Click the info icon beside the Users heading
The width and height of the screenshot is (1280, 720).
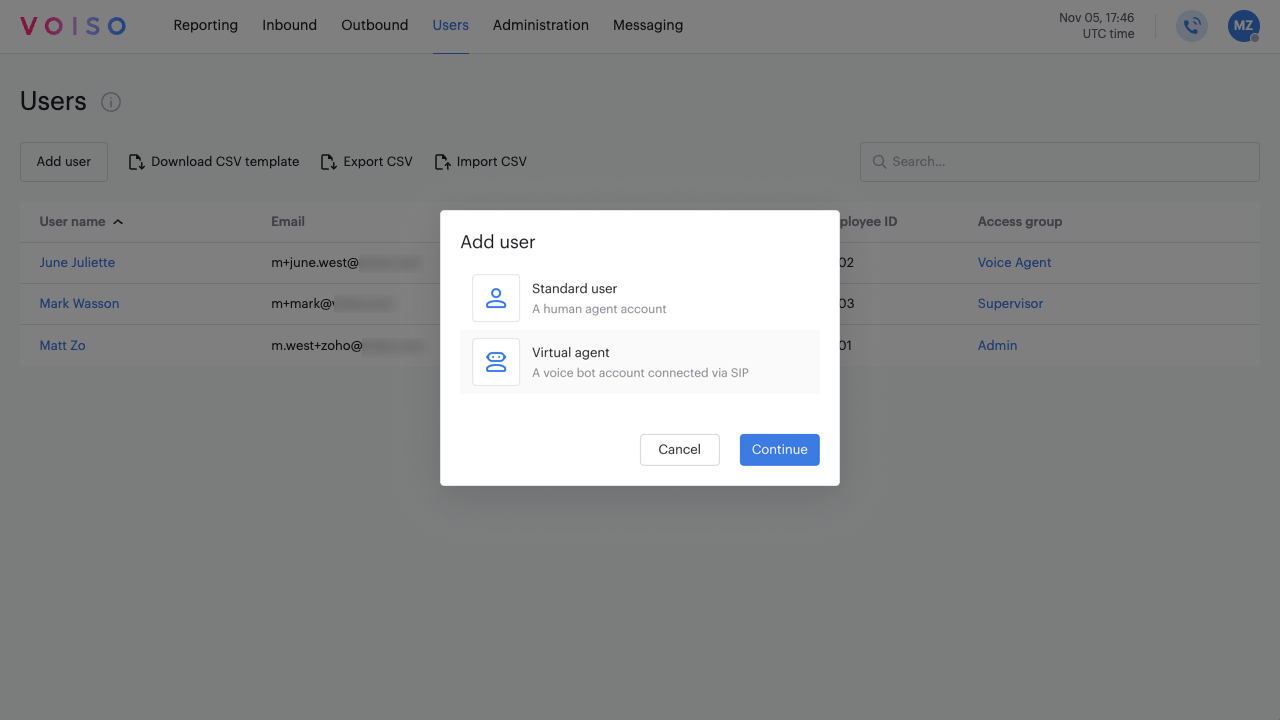(x=111, y=101)
